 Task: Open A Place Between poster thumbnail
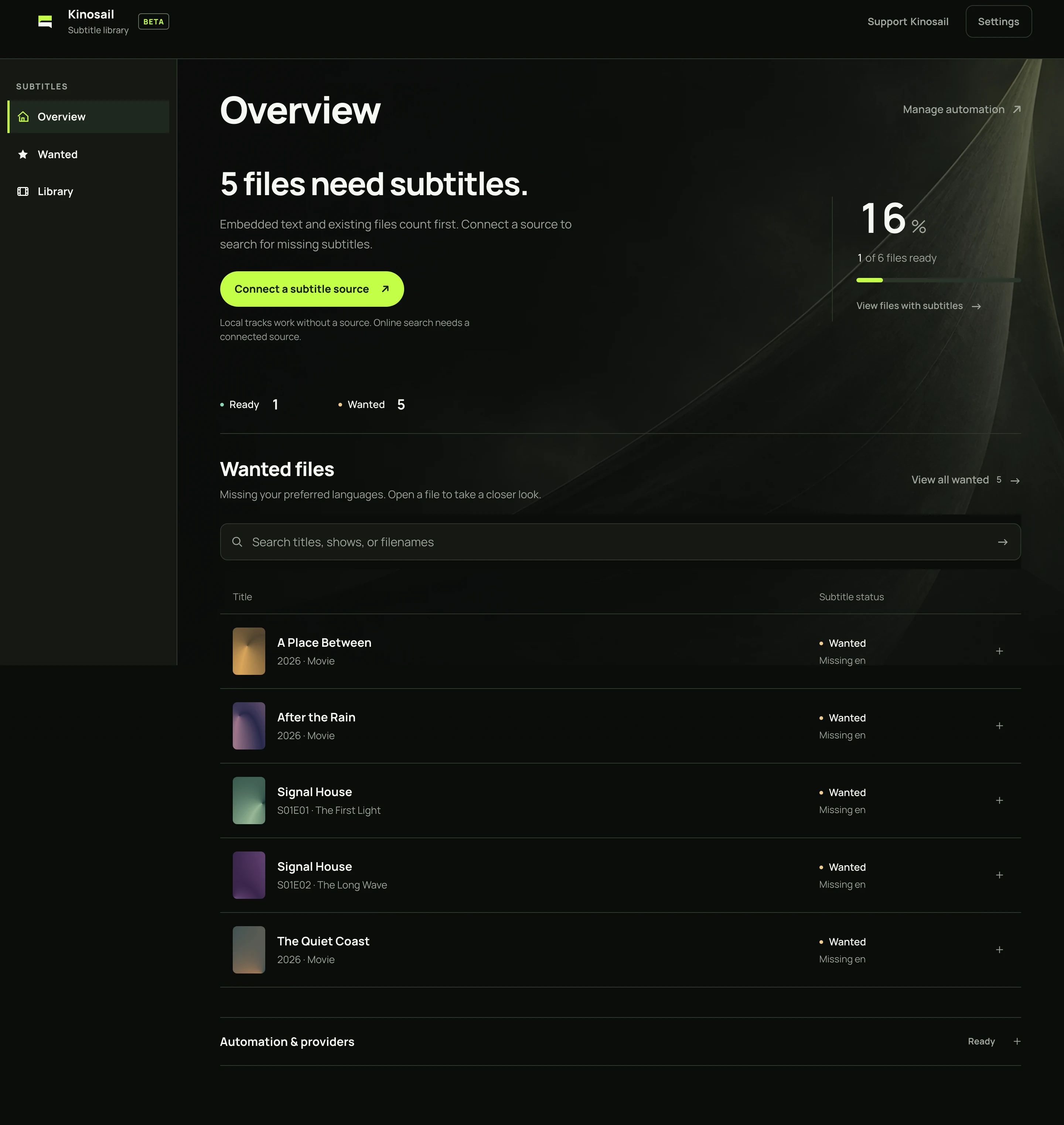click(x=249, y=651)
